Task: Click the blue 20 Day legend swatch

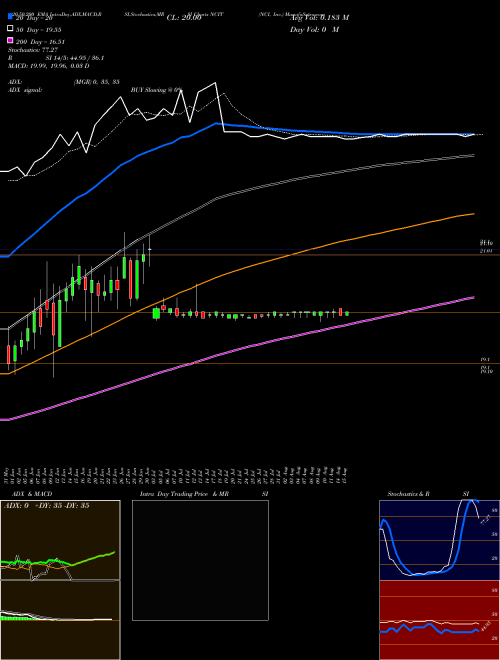Action: 10,17
